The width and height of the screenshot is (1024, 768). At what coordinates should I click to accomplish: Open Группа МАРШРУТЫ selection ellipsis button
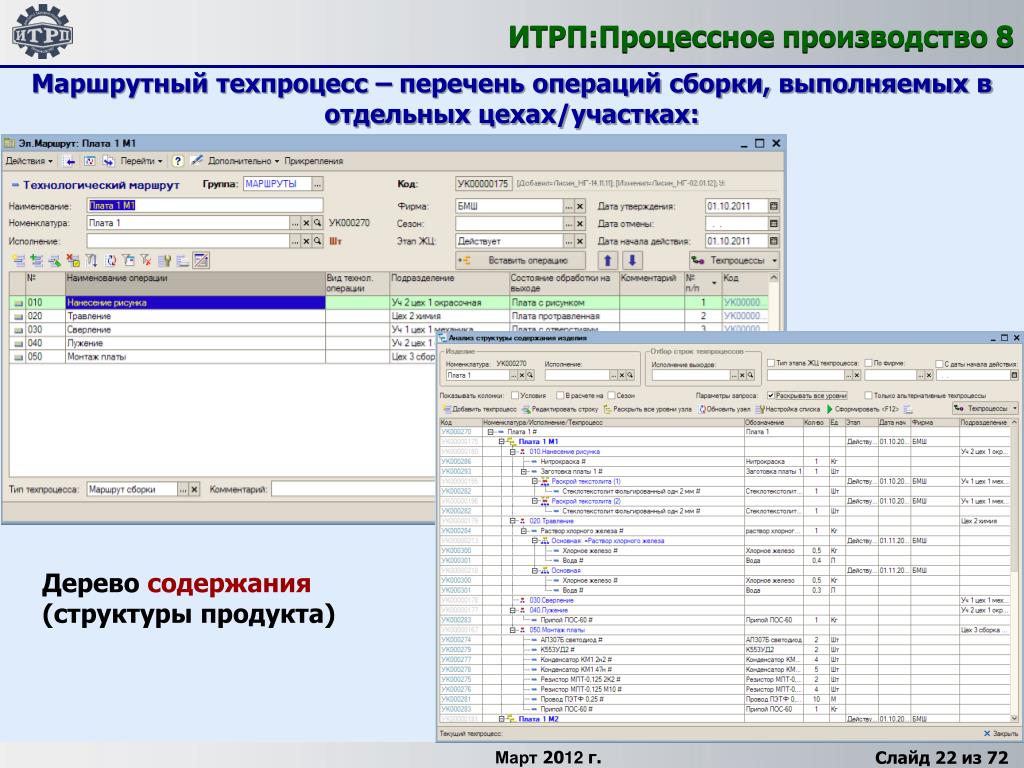[x=317, y=184]
